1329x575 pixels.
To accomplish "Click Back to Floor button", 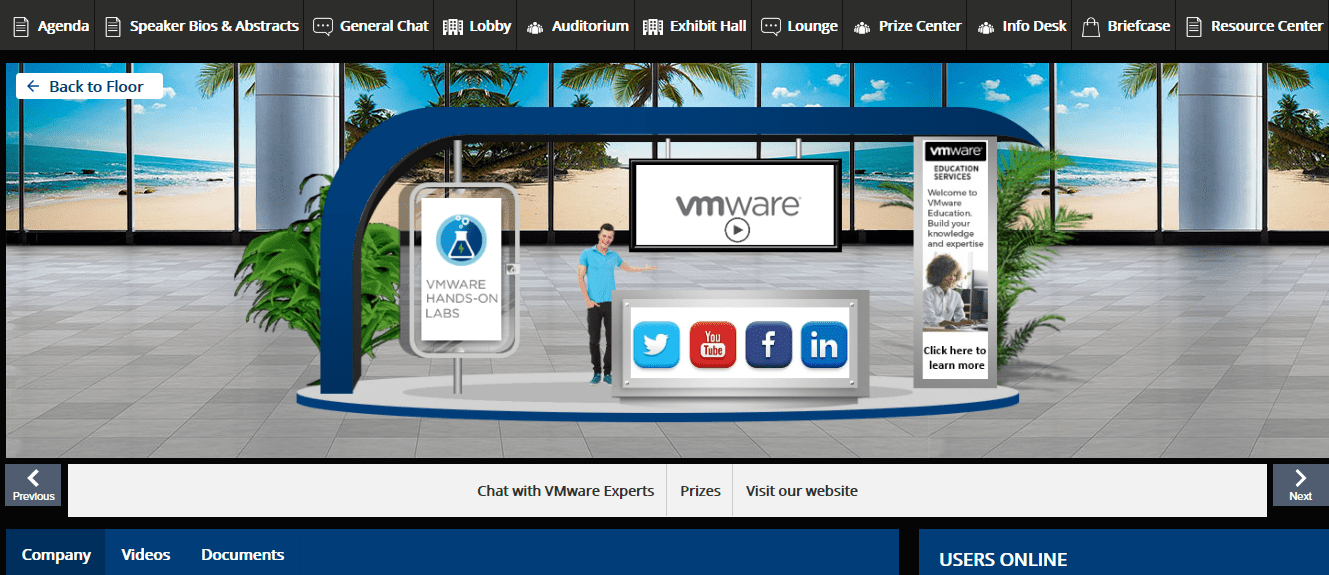I will [x=88, y=86].
